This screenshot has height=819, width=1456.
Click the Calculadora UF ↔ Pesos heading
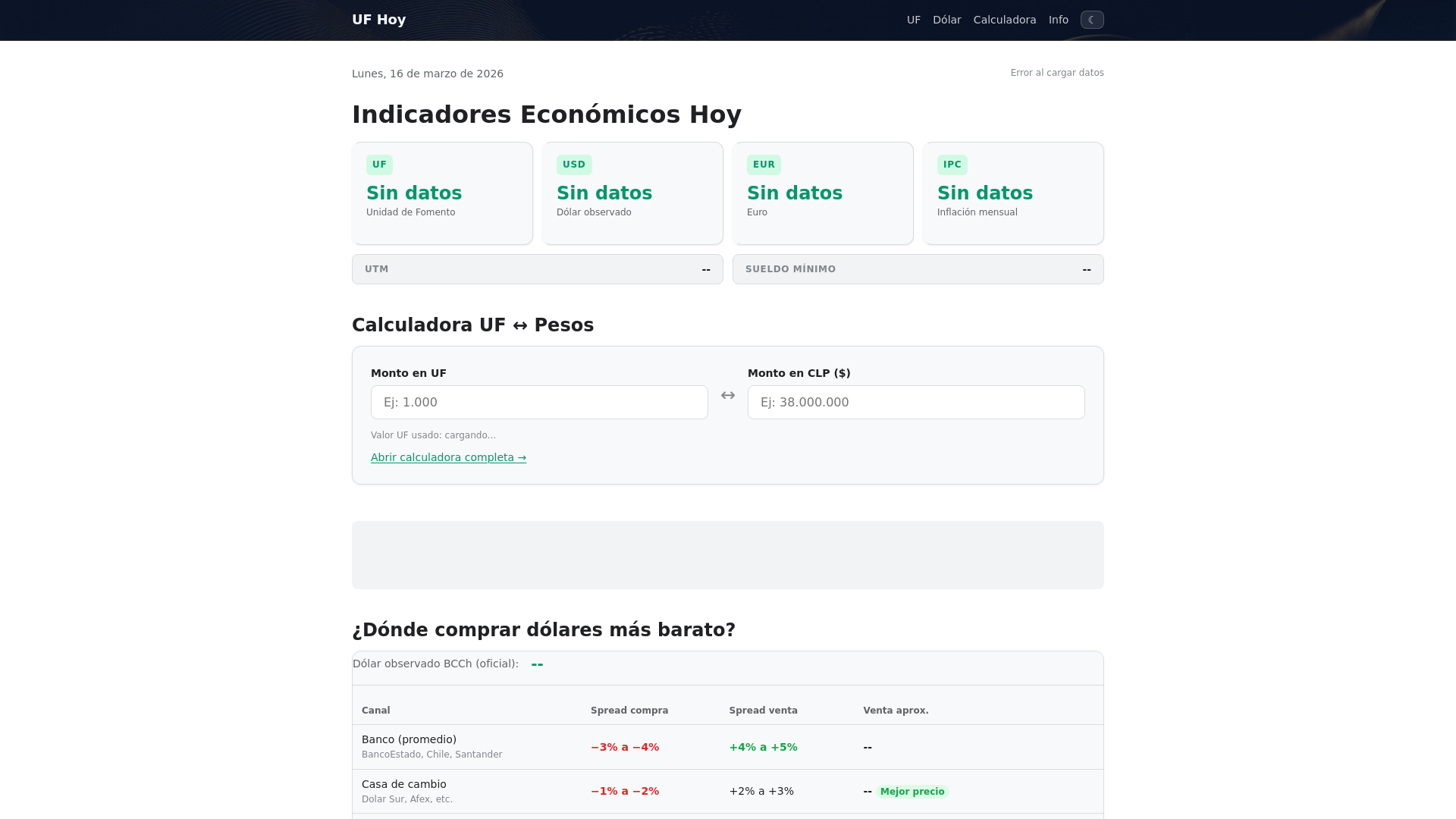click(472, 325)
